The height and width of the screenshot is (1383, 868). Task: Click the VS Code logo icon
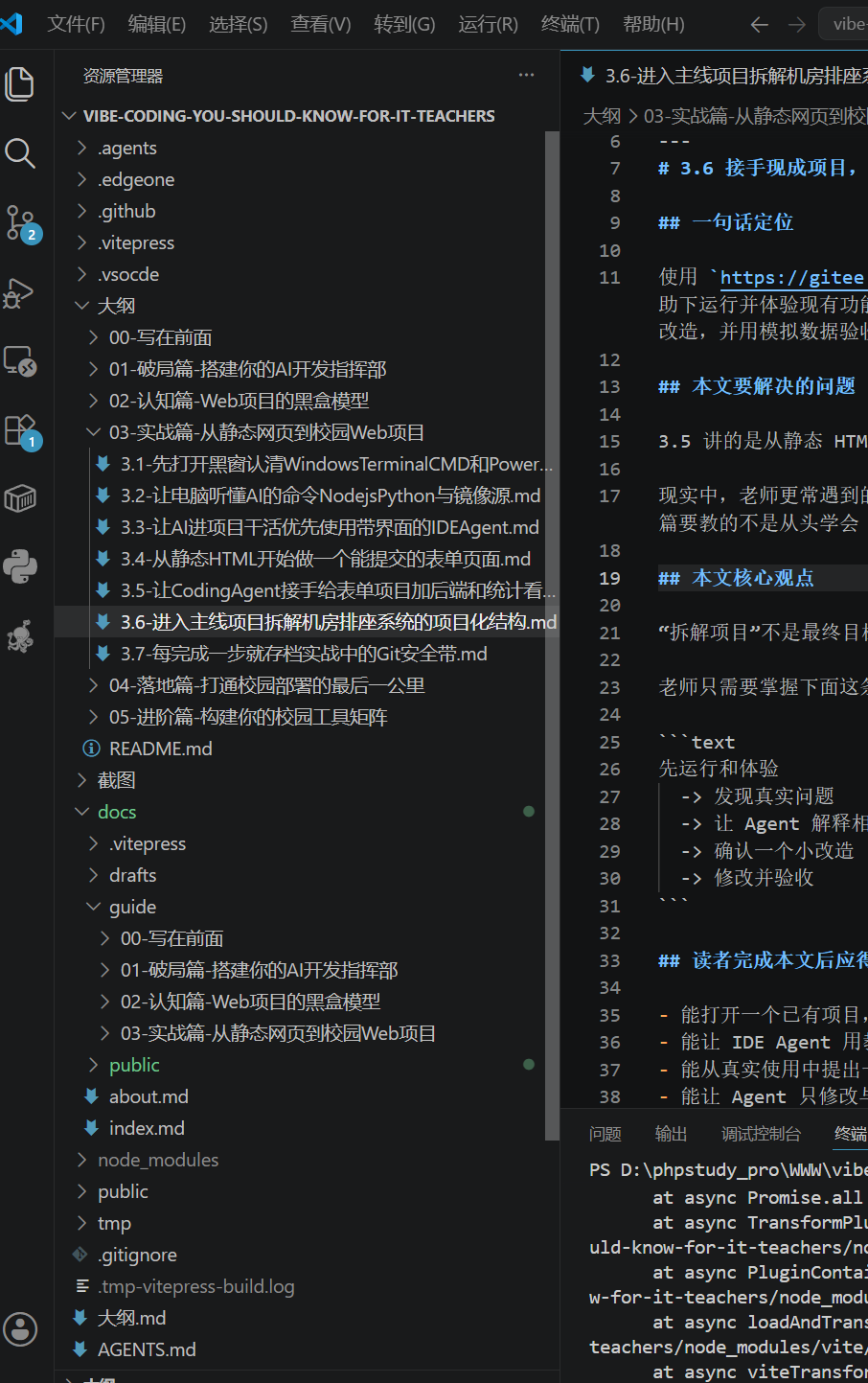11,23
